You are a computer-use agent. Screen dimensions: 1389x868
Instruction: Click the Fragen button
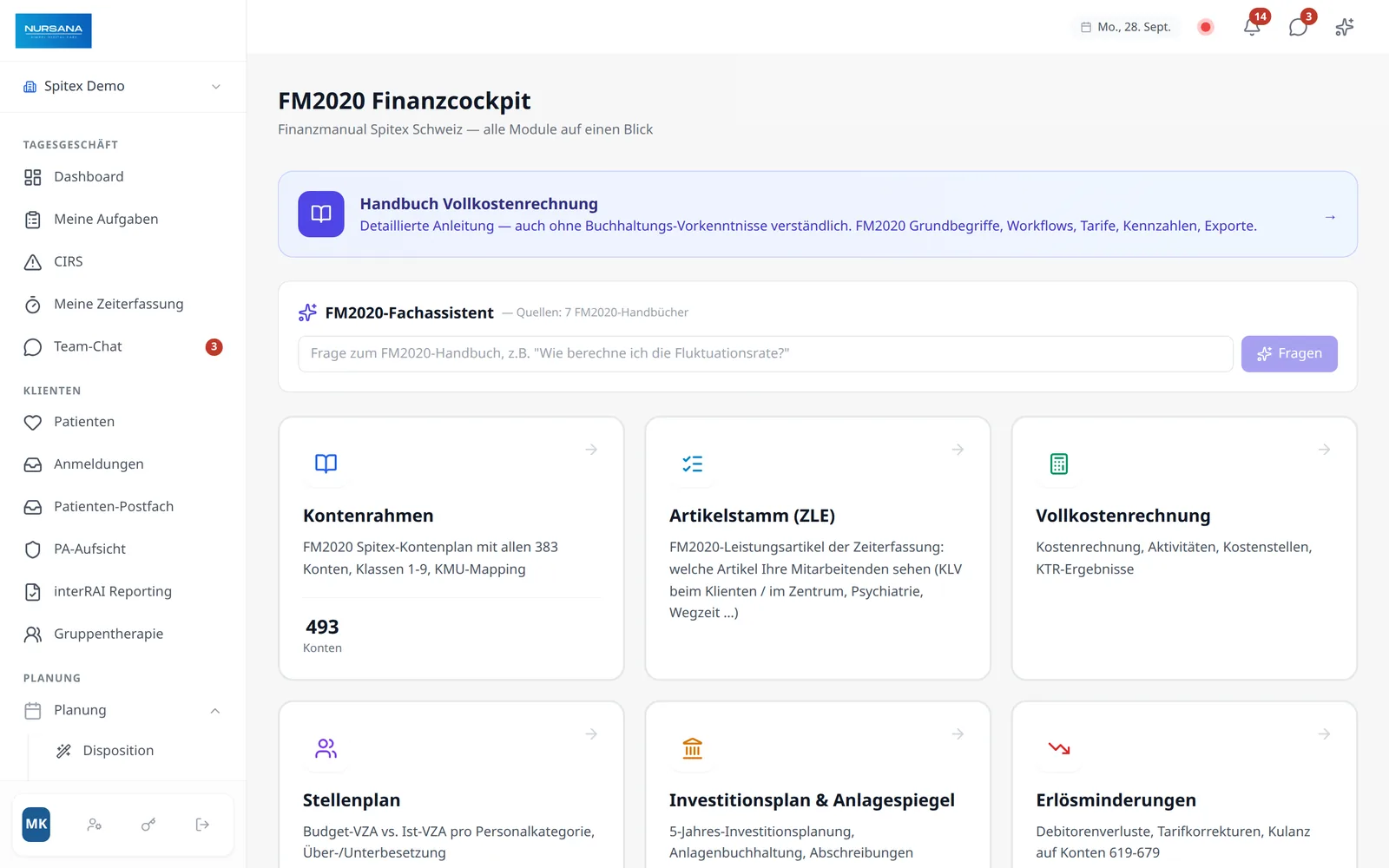[1289, 354]
